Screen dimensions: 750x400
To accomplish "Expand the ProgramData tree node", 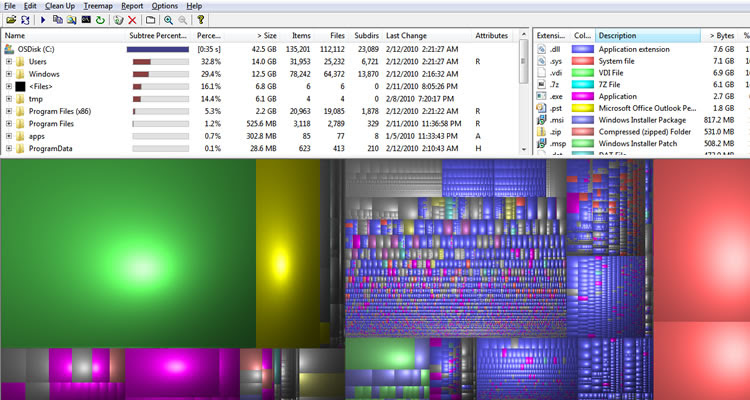I will click(9, 148).
